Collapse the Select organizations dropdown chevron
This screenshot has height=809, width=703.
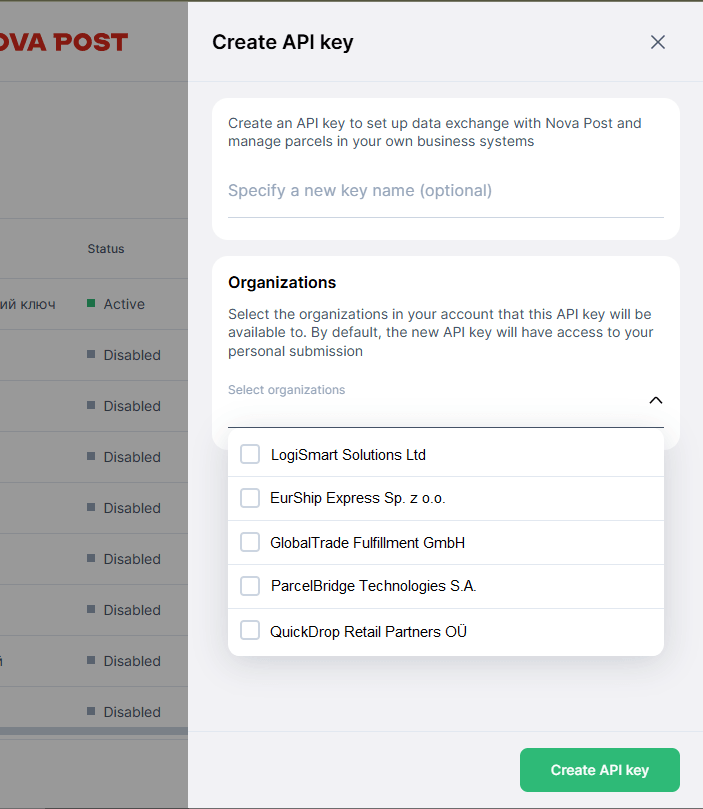click(x=656, y=400)
